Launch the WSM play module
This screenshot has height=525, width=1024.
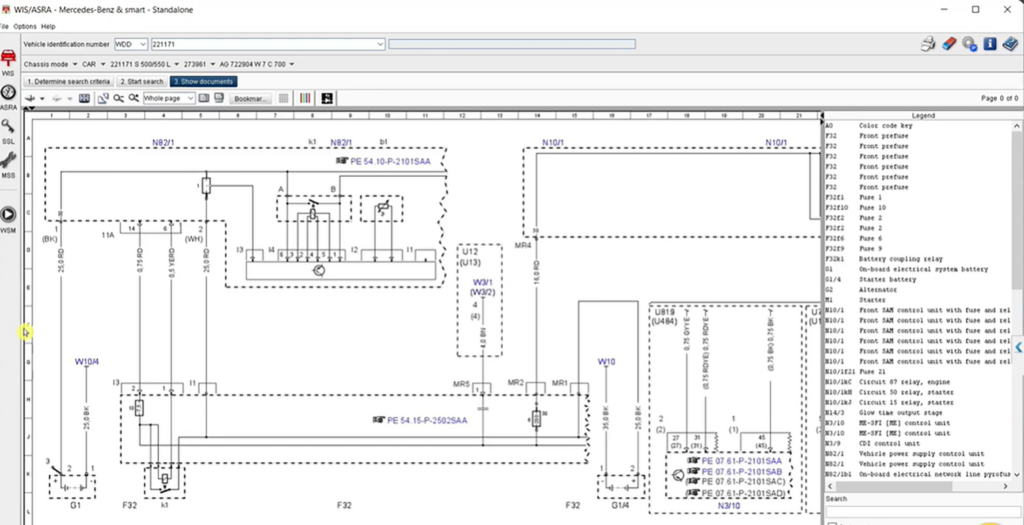[8, 219]
